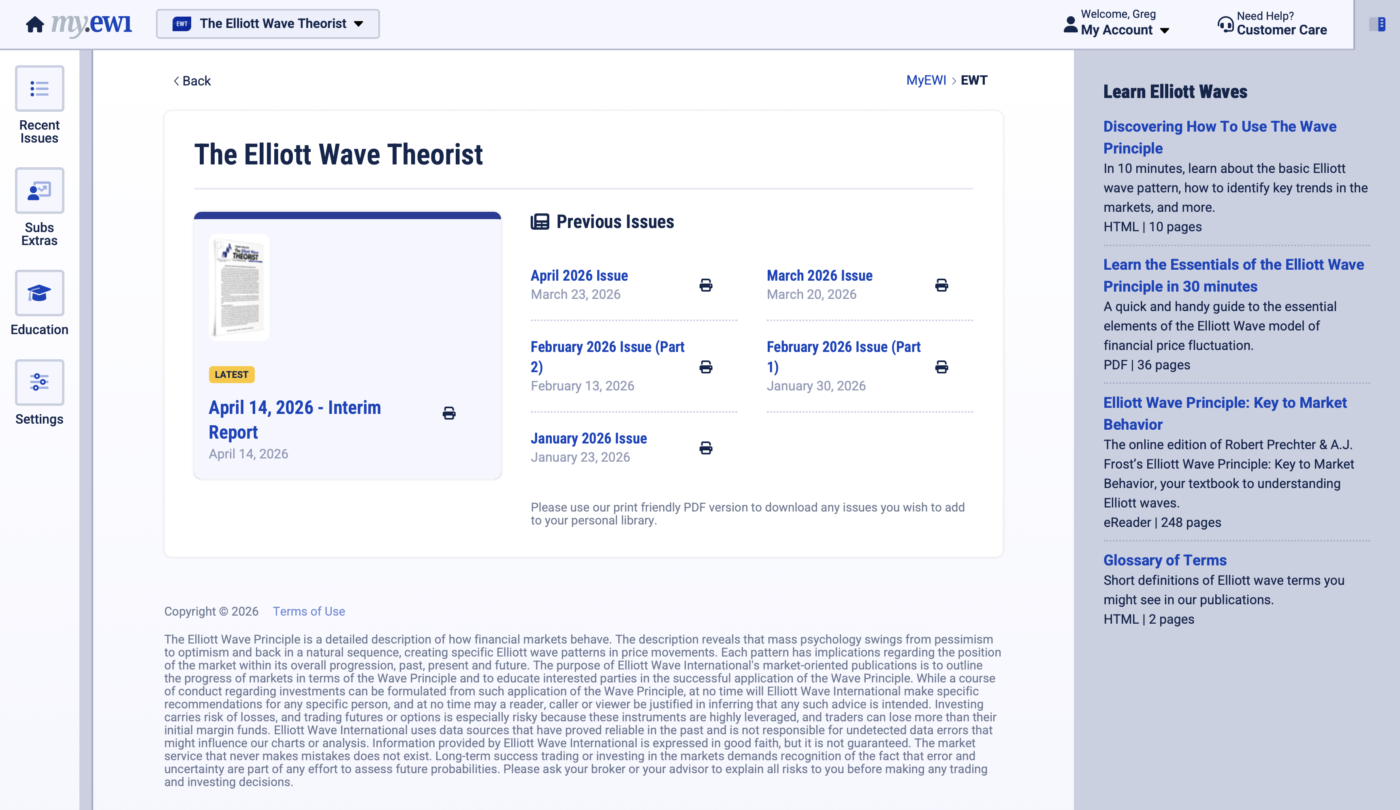Open the My Account dropdown
Image resolution: width=1400 pixels, height=810 pixels.
[x=1125, y=30]
